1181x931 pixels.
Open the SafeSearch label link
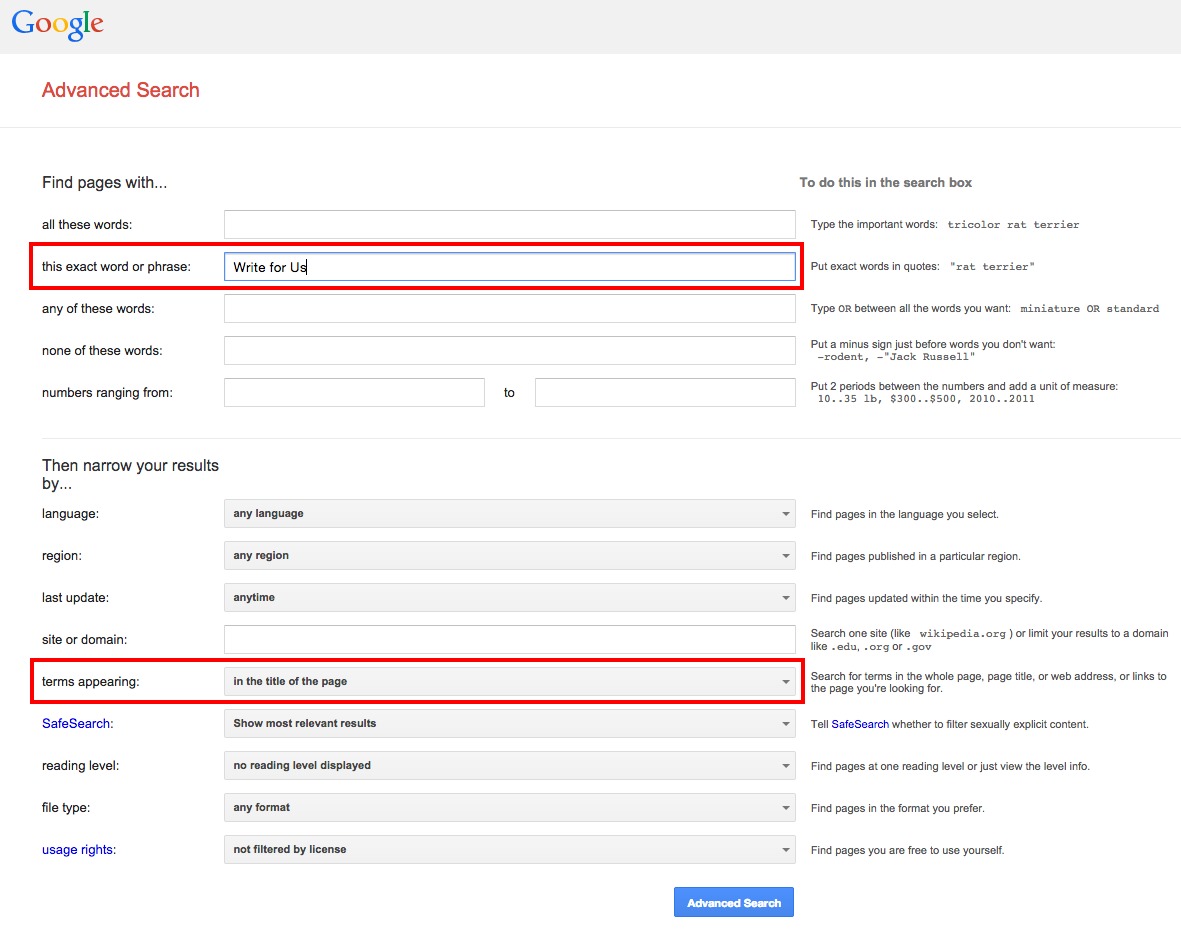(x=76, y=724)
